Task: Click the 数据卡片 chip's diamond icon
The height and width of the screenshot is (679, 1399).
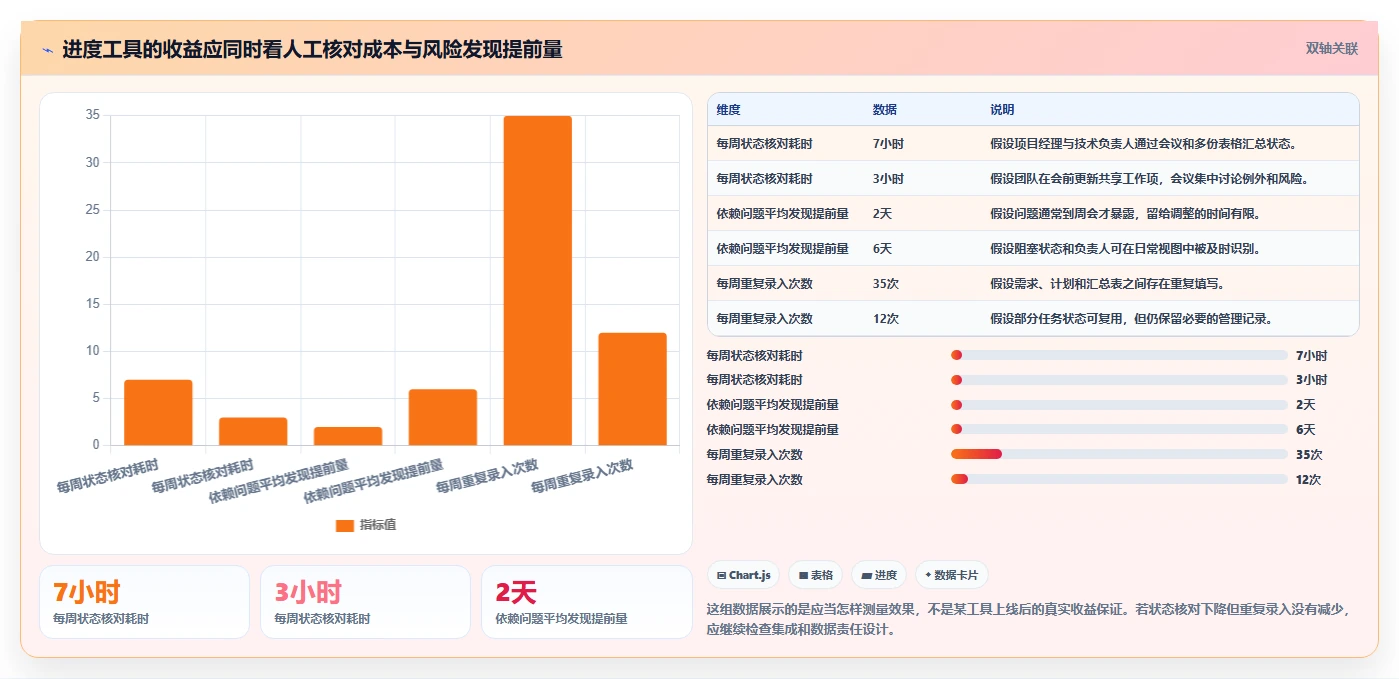Action: [x=928, y=575]
